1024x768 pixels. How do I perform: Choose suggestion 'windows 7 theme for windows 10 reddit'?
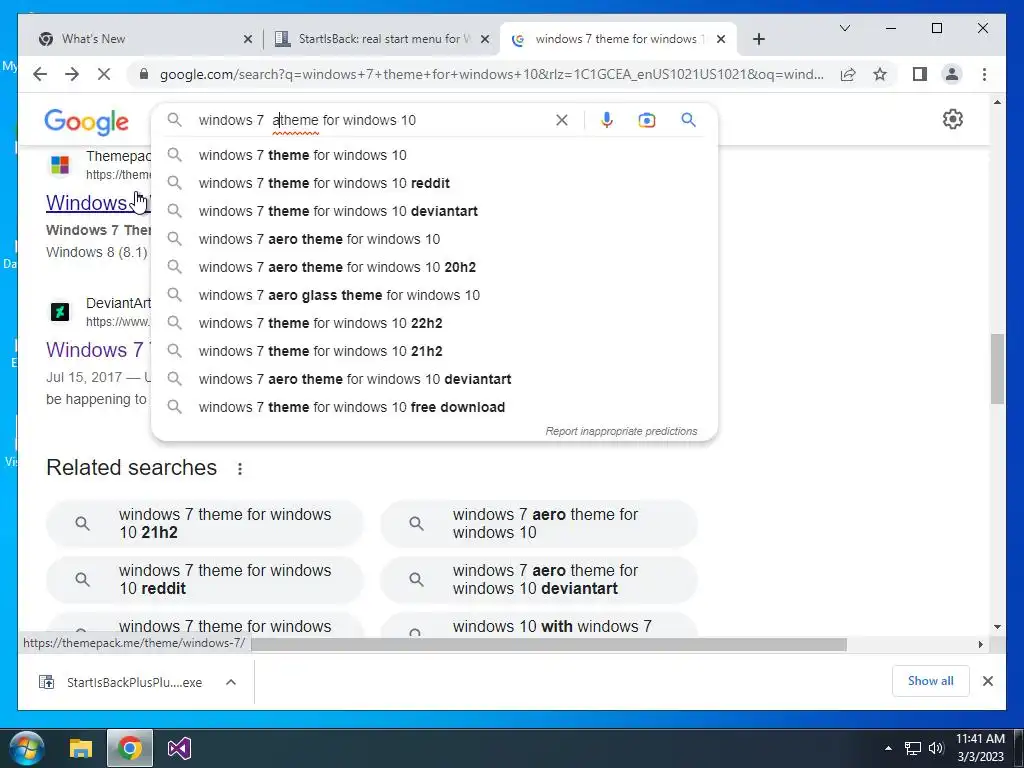(434, 184)
